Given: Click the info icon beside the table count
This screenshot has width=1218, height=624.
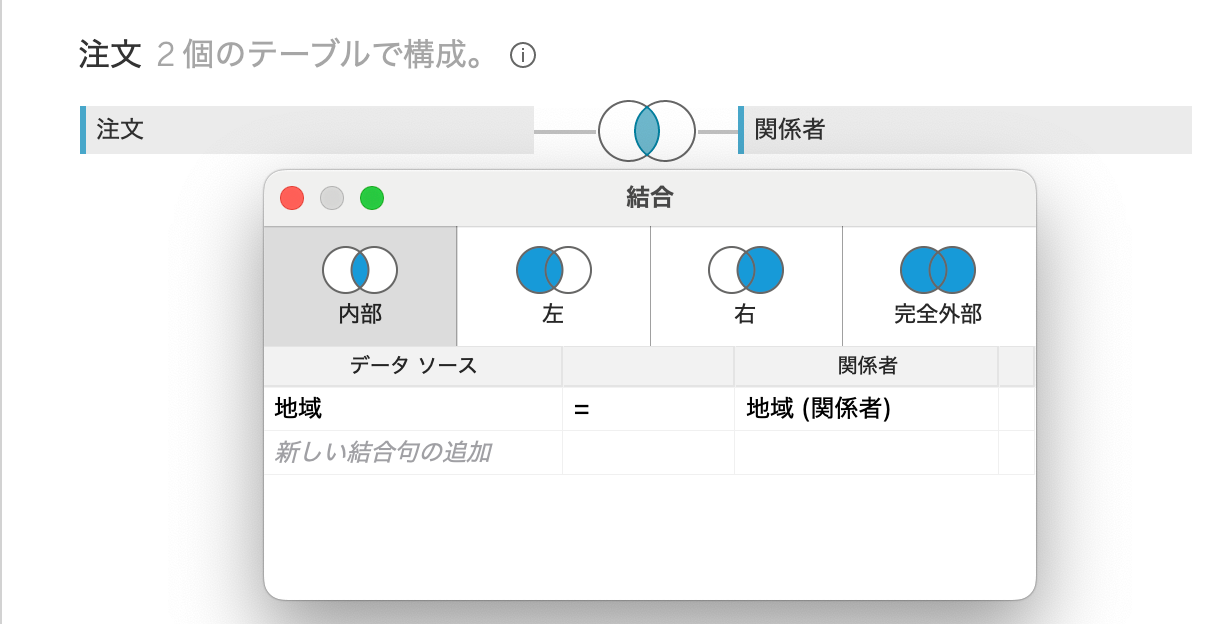Looking at the screenshot, I should point(523,56).
